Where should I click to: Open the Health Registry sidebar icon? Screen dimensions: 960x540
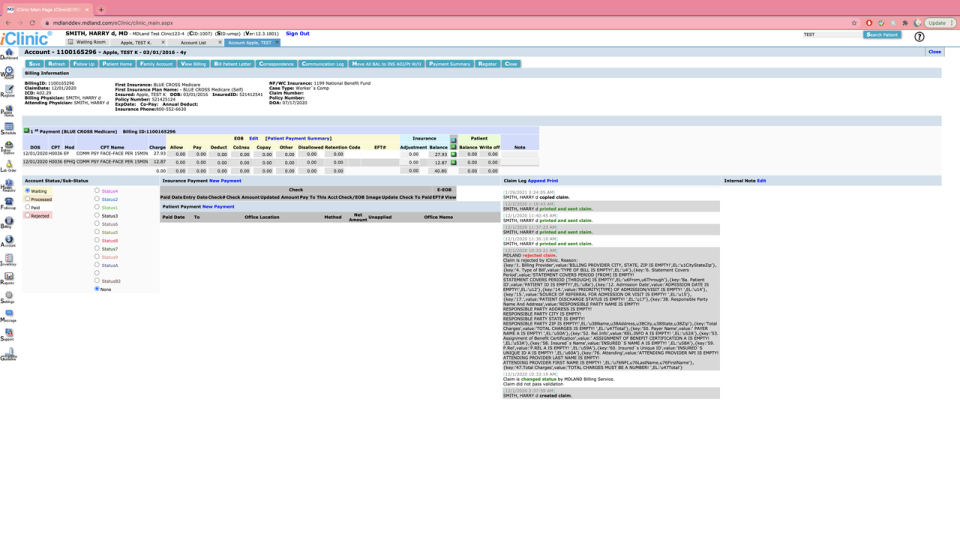9,186
